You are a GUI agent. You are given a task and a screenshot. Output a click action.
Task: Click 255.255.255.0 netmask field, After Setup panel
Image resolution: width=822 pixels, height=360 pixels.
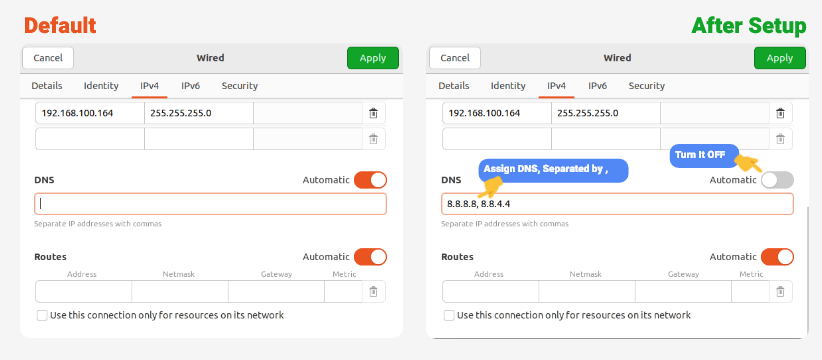[x=606, y=113]
